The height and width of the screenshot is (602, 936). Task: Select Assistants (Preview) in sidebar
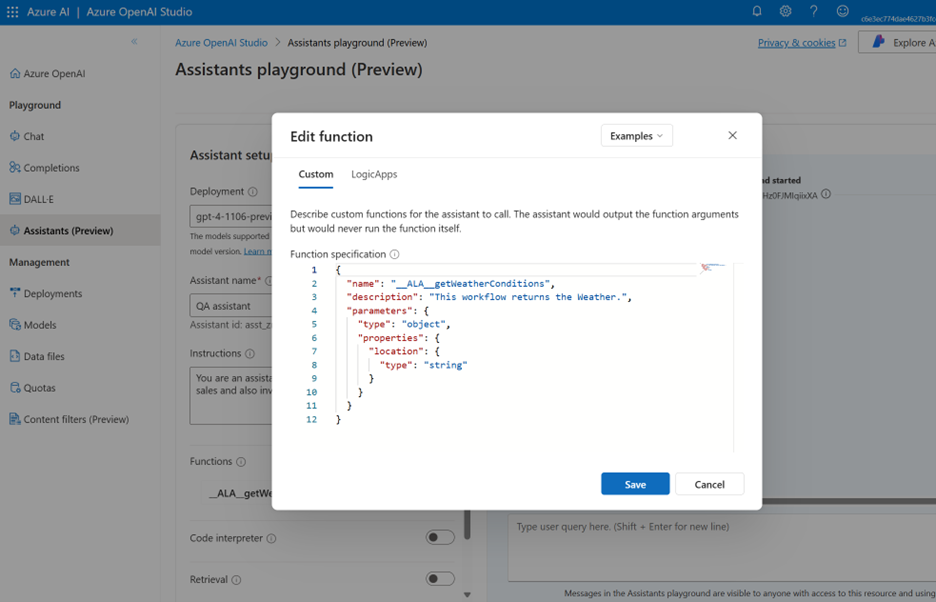[80, 231]
